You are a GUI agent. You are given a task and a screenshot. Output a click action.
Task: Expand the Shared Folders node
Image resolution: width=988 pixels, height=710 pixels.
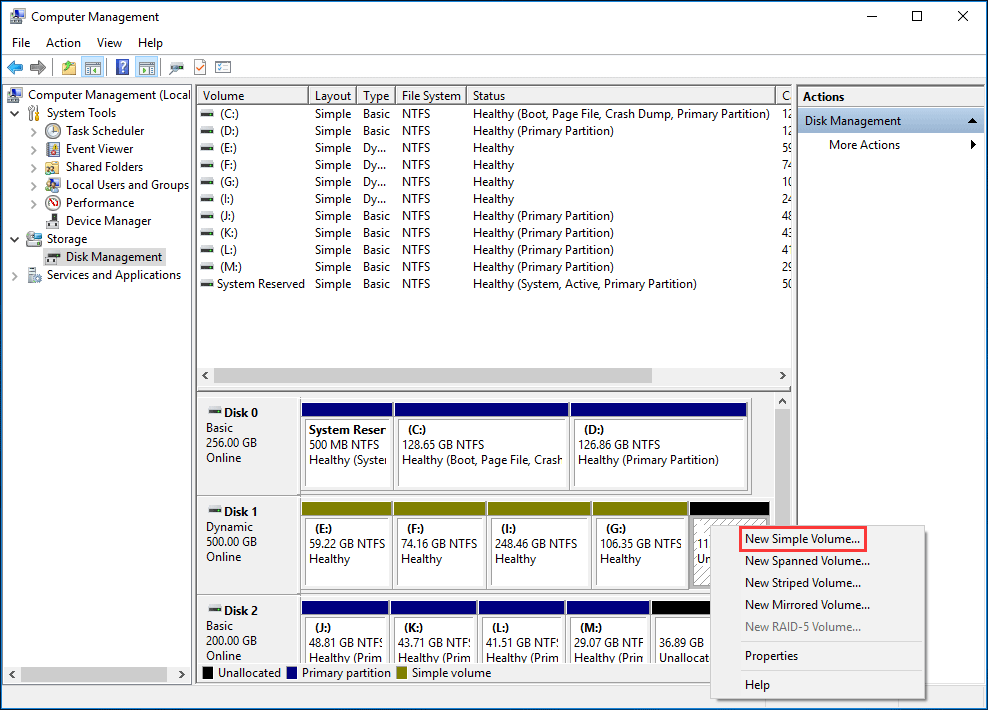click(x=33, y=168)
